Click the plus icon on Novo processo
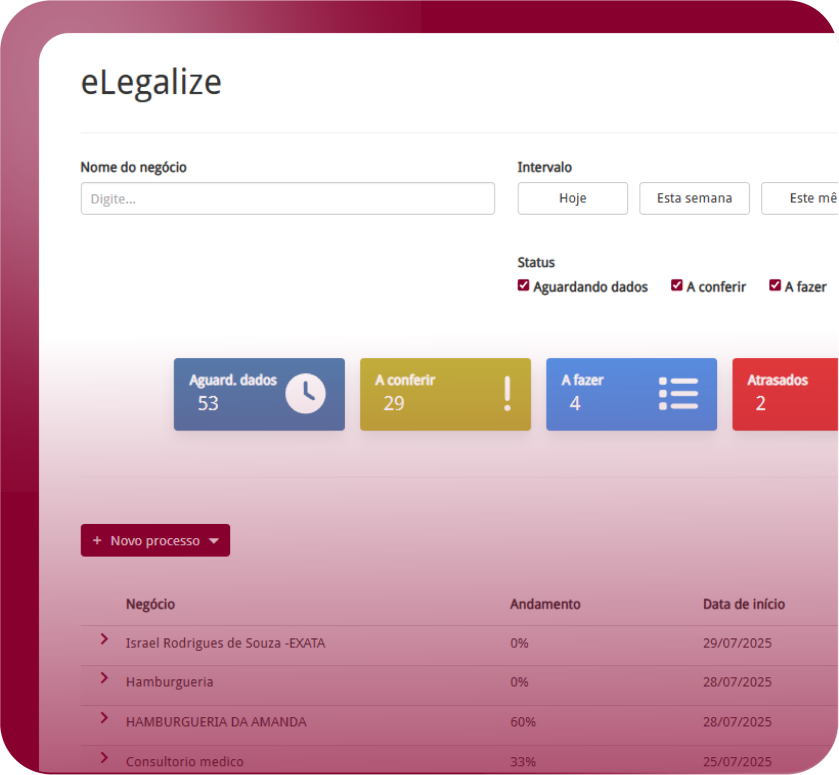 97,541
